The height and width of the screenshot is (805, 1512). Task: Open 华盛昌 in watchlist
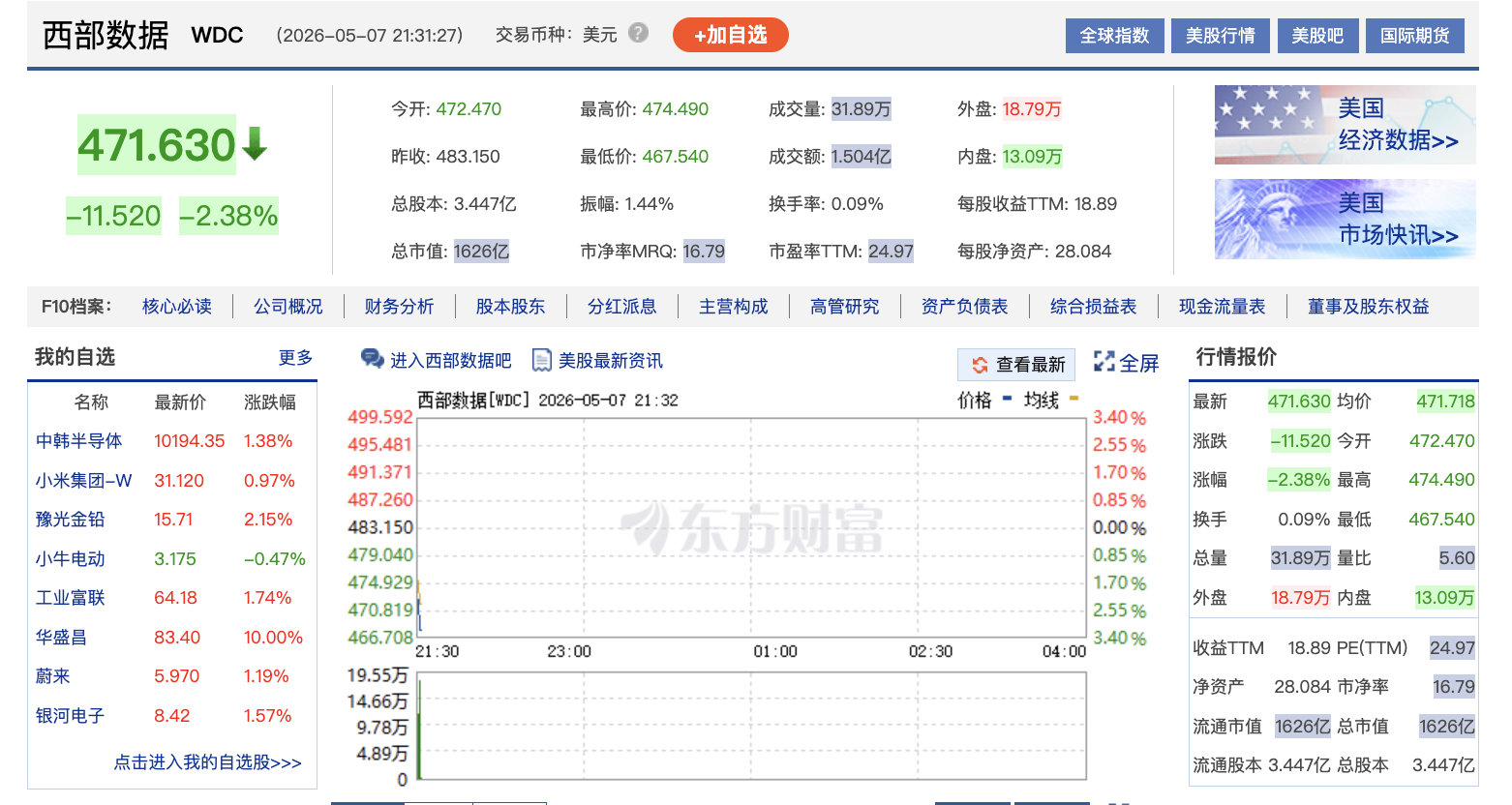(x=62, y=638)
